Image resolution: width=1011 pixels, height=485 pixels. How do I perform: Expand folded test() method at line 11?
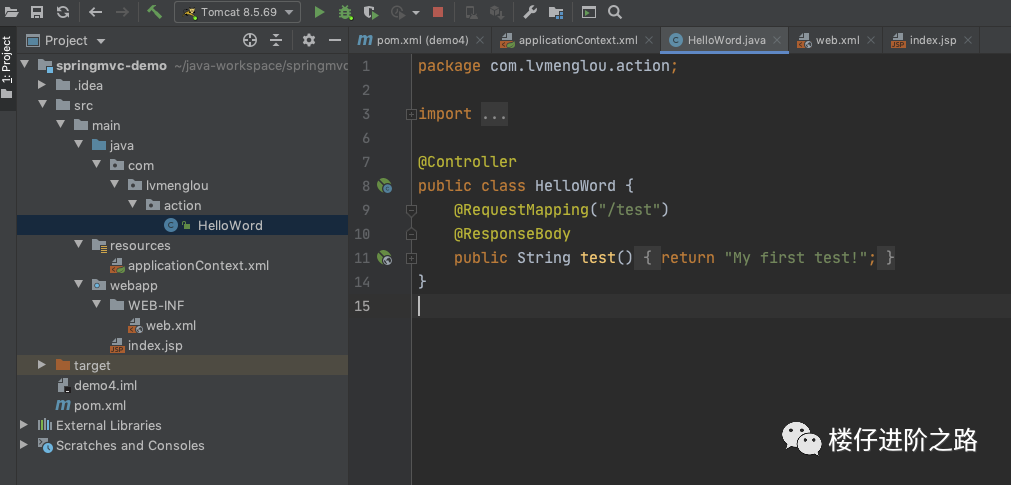point(411,258)
